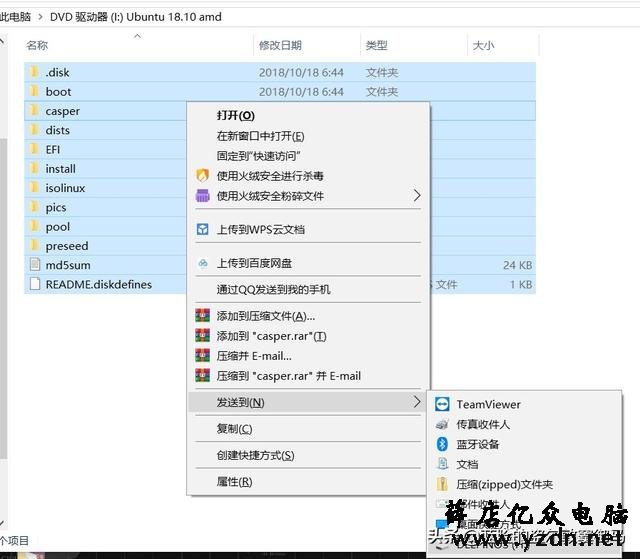
Task: Click WinRAR icon beside 压缩并 E-mail
Action: click(202, 356)
